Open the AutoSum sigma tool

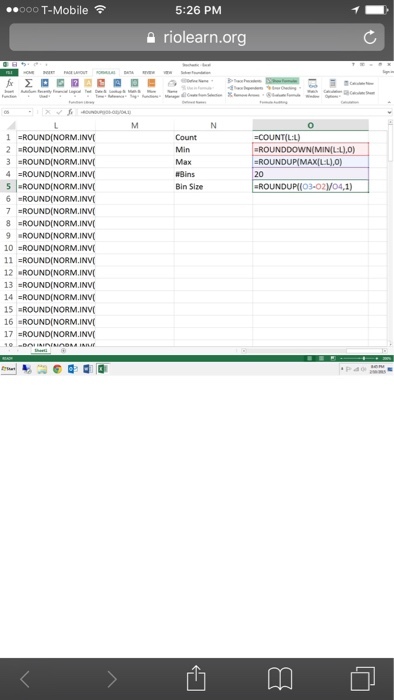[29, 88]
